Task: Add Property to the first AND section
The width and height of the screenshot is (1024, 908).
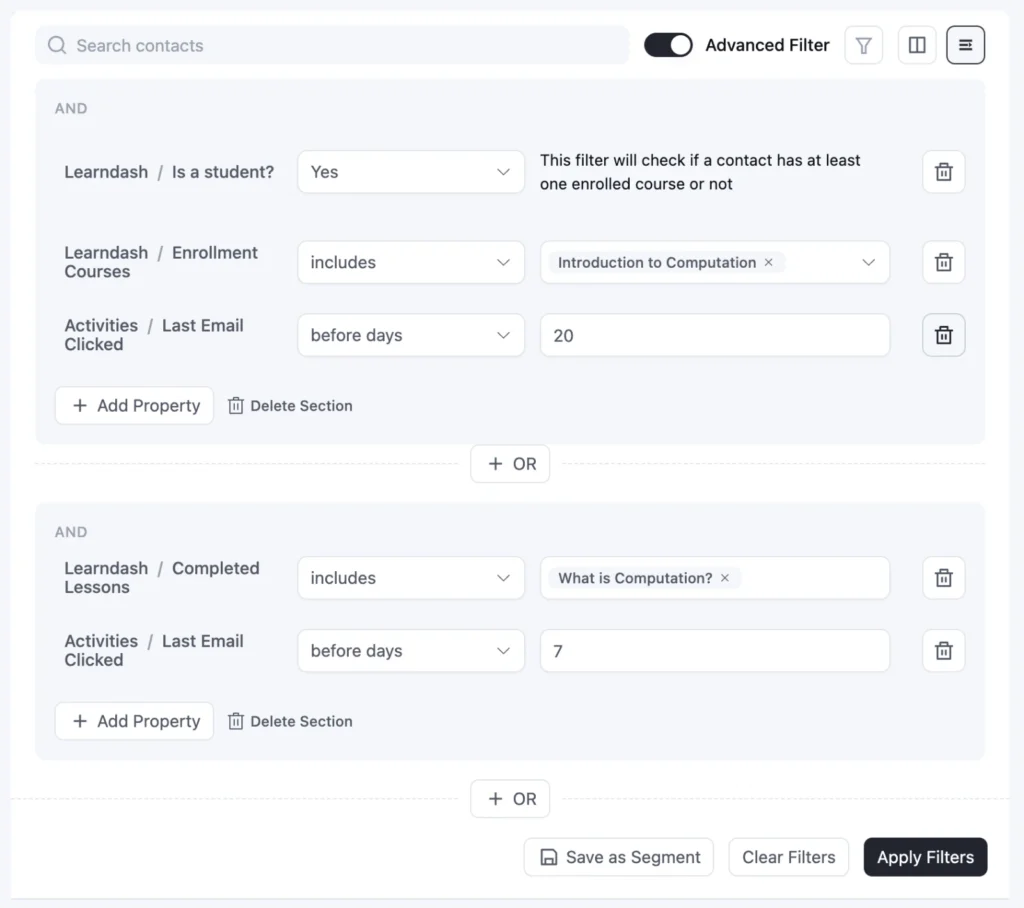Action: tap(135, 406)
